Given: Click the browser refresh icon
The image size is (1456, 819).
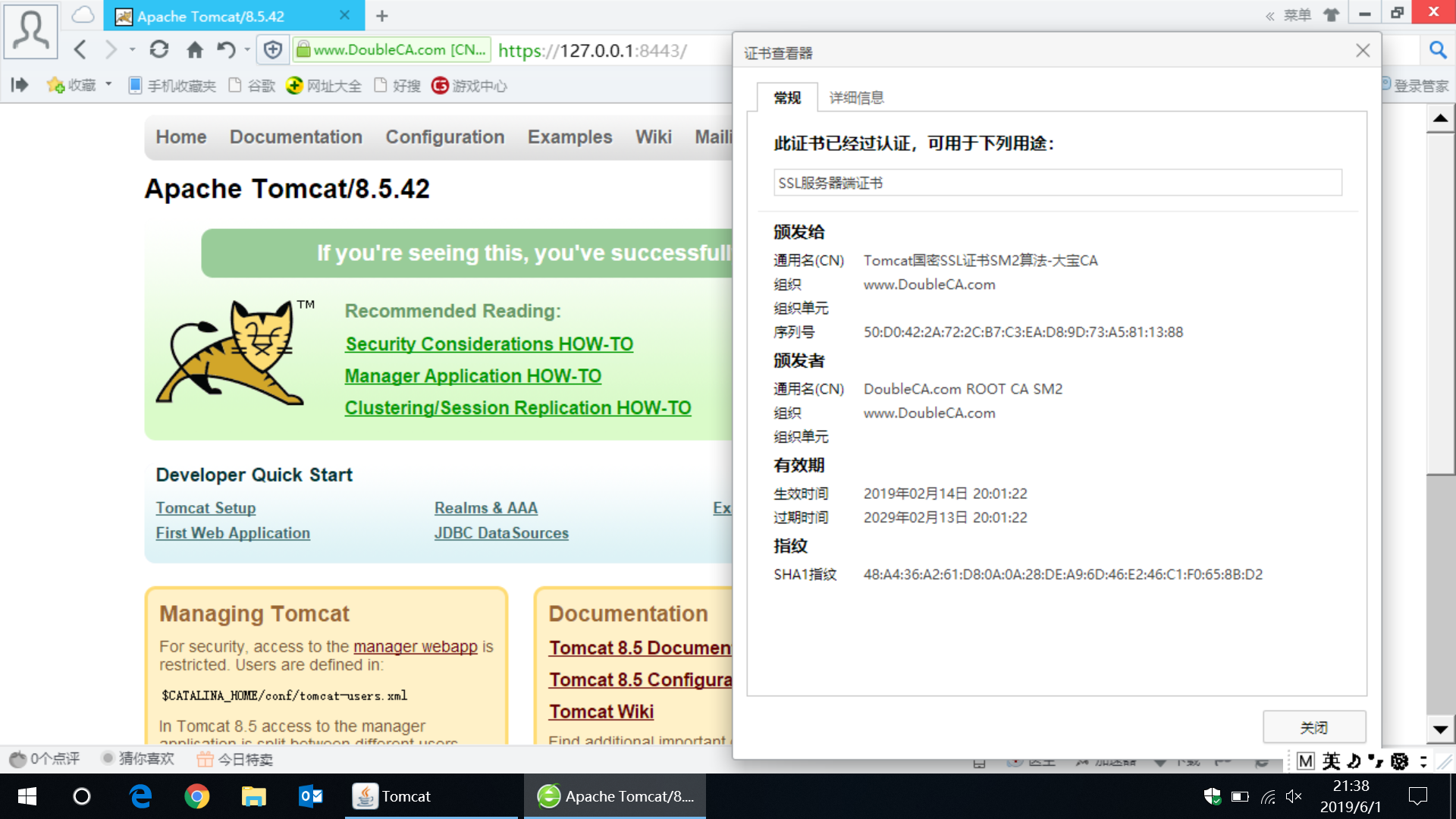Looking at the screenshot, I should [158, 50].
